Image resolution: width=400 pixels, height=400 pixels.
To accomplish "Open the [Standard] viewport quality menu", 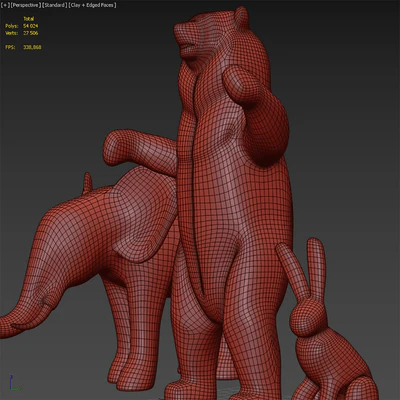I will [x=55, y=5].
